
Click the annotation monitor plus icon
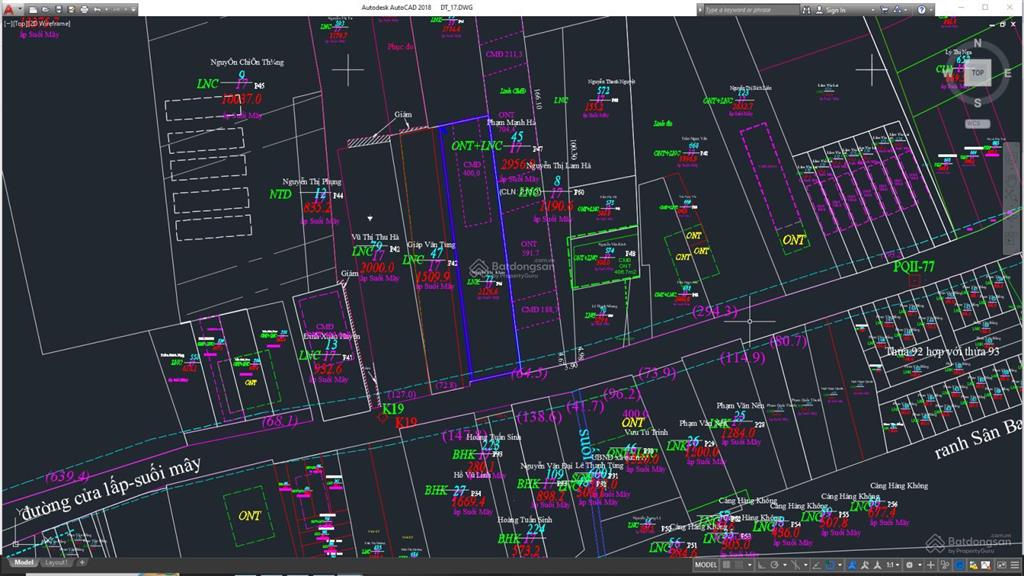[930, 565]
